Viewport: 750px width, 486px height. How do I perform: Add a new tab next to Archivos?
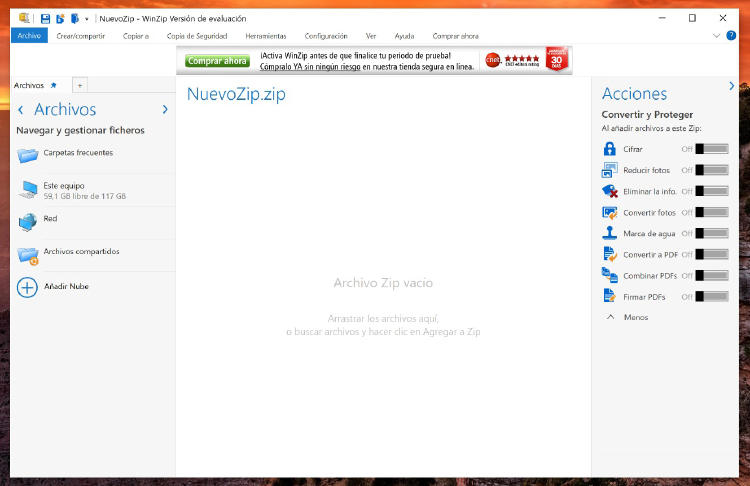80,86
